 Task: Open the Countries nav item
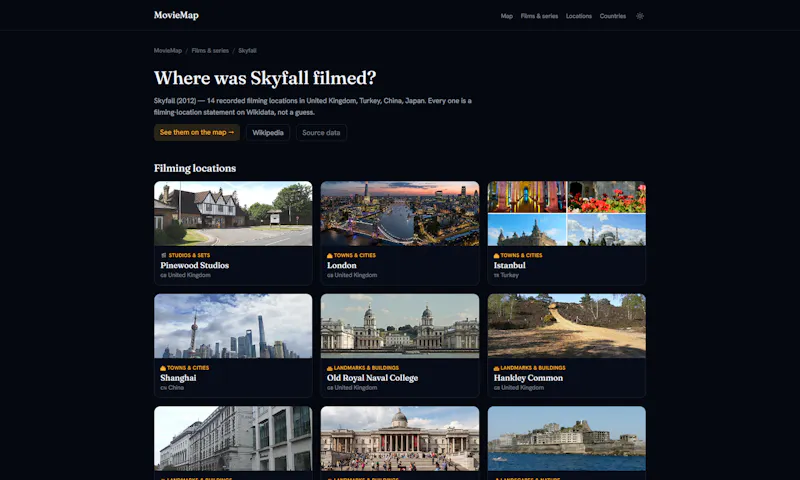[612, 16]
